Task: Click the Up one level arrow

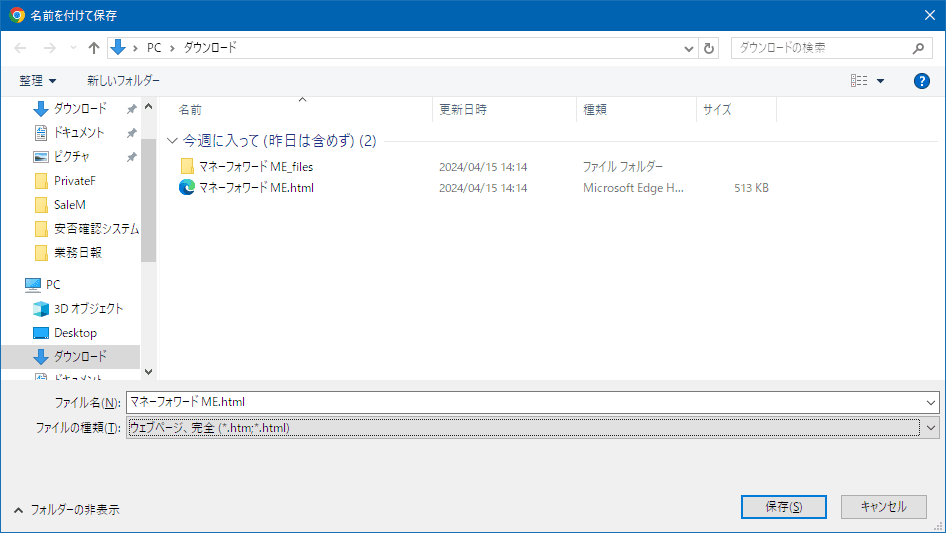Action: click(94, 48)
